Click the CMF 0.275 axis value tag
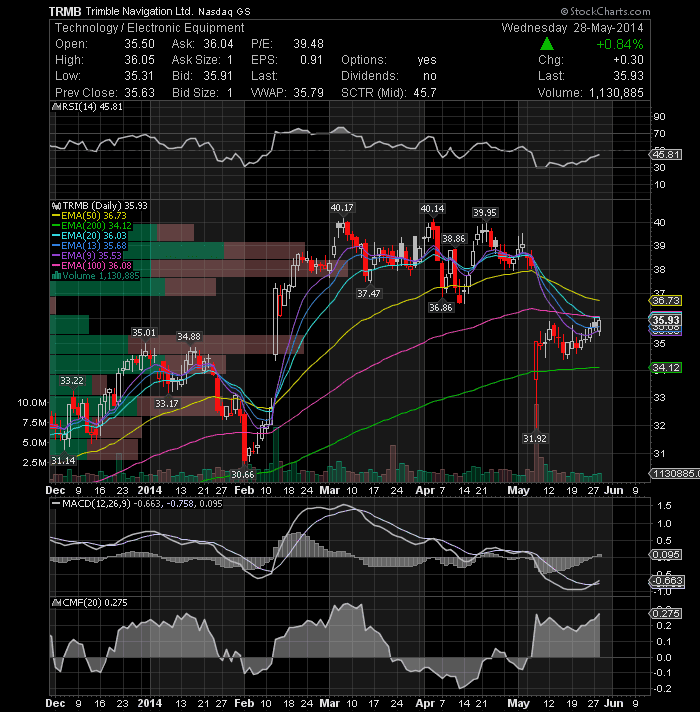 click(666, 613)
